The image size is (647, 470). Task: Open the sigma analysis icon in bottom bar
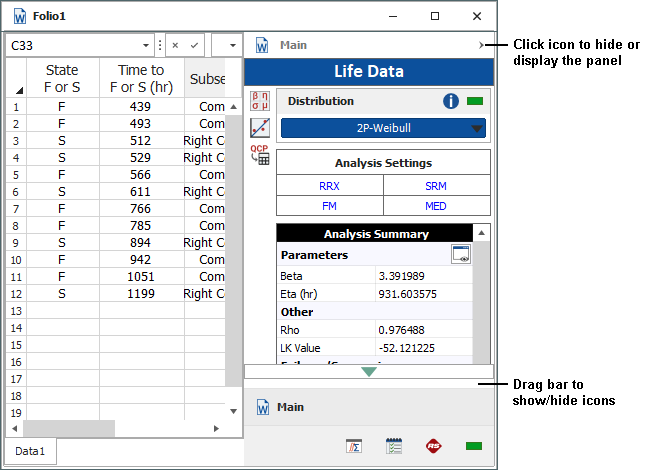coord(354,446)
